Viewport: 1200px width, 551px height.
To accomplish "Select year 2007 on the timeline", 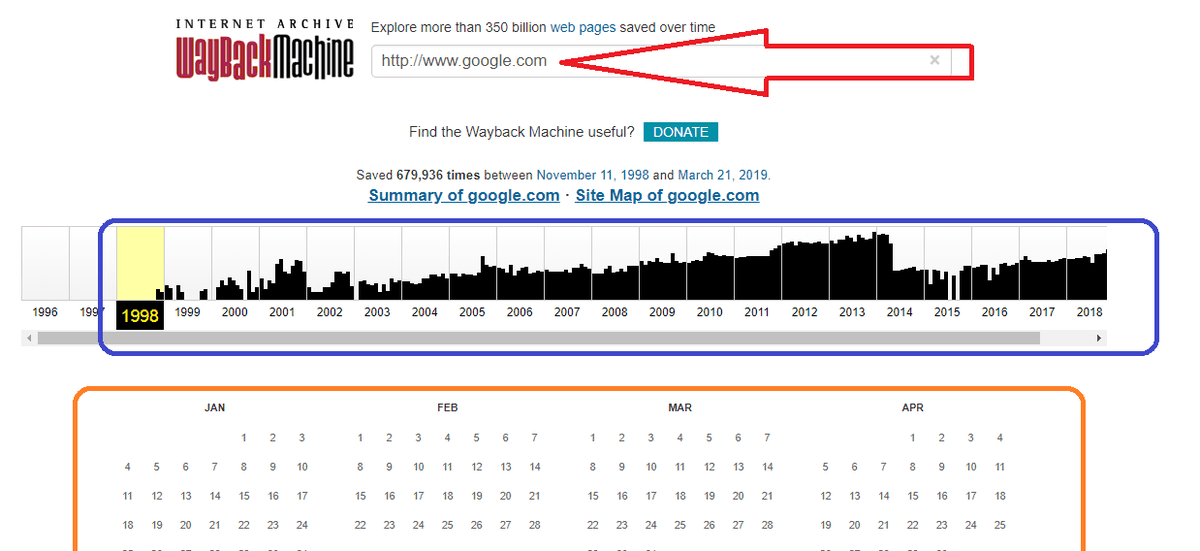I will point(567,312).
